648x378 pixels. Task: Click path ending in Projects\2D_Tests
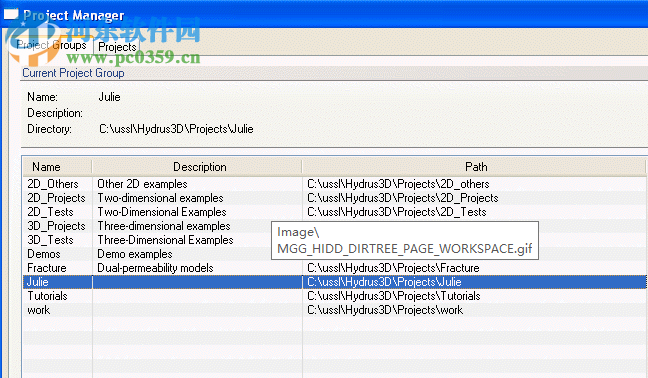397,212
